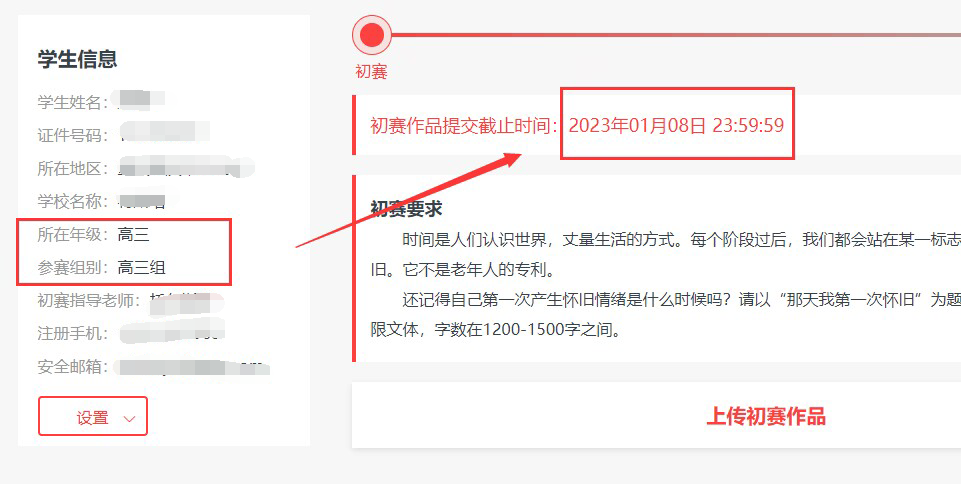Screen dimensions: 961x484
Task: Click the stage progress line after 初赛
Action: (676, 35)
